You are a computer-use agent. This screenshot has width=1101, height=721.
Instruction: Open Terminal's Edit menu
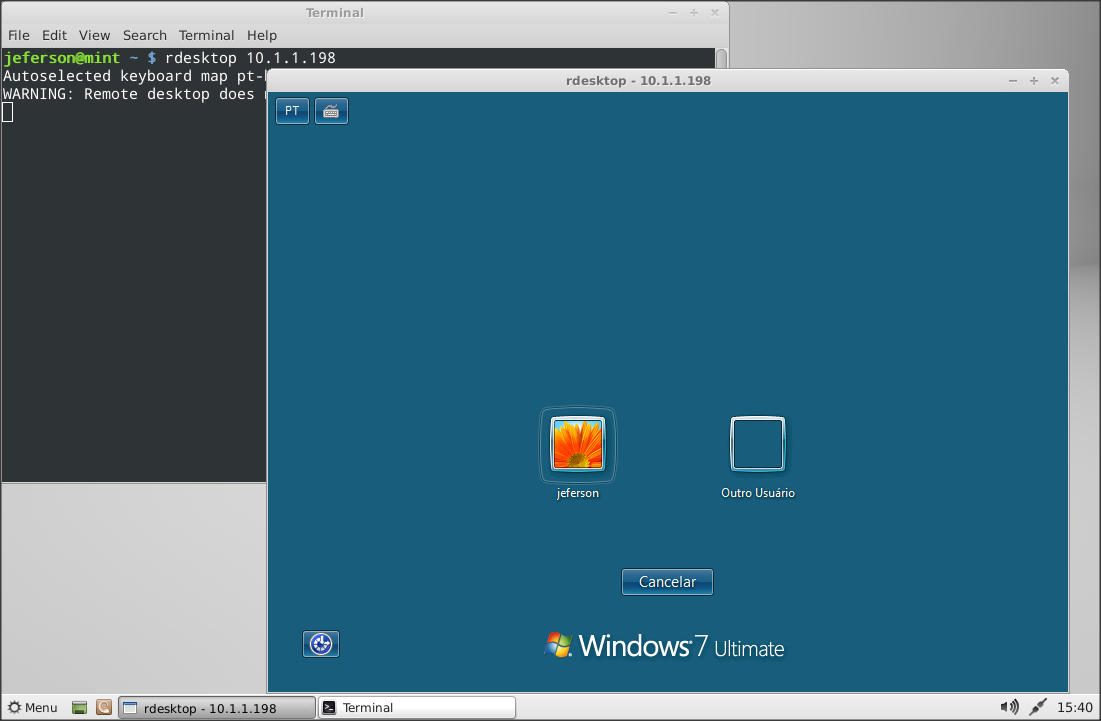(x=54, y=35)
